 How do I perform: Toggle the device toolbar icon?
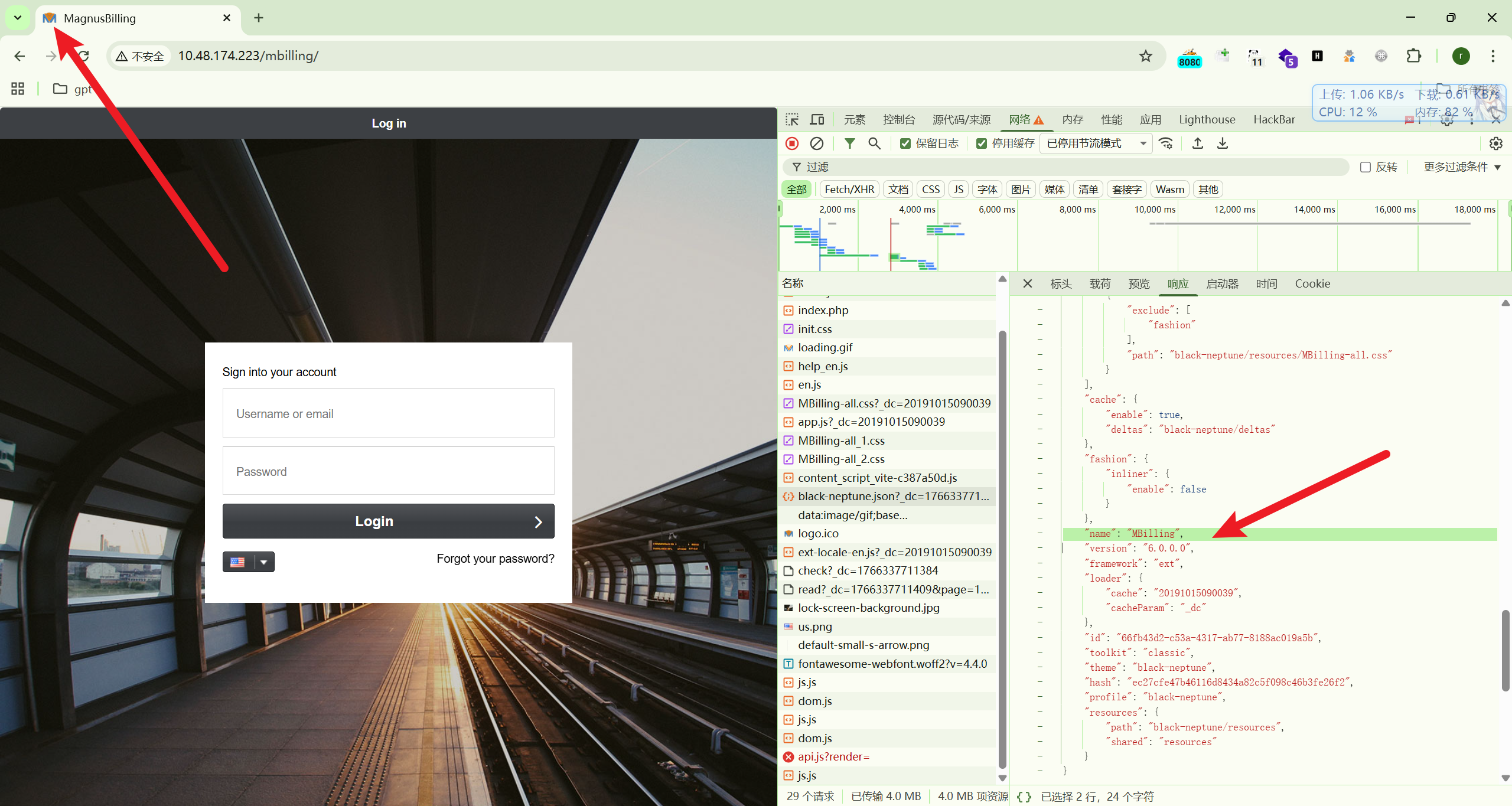click(817, 120)
